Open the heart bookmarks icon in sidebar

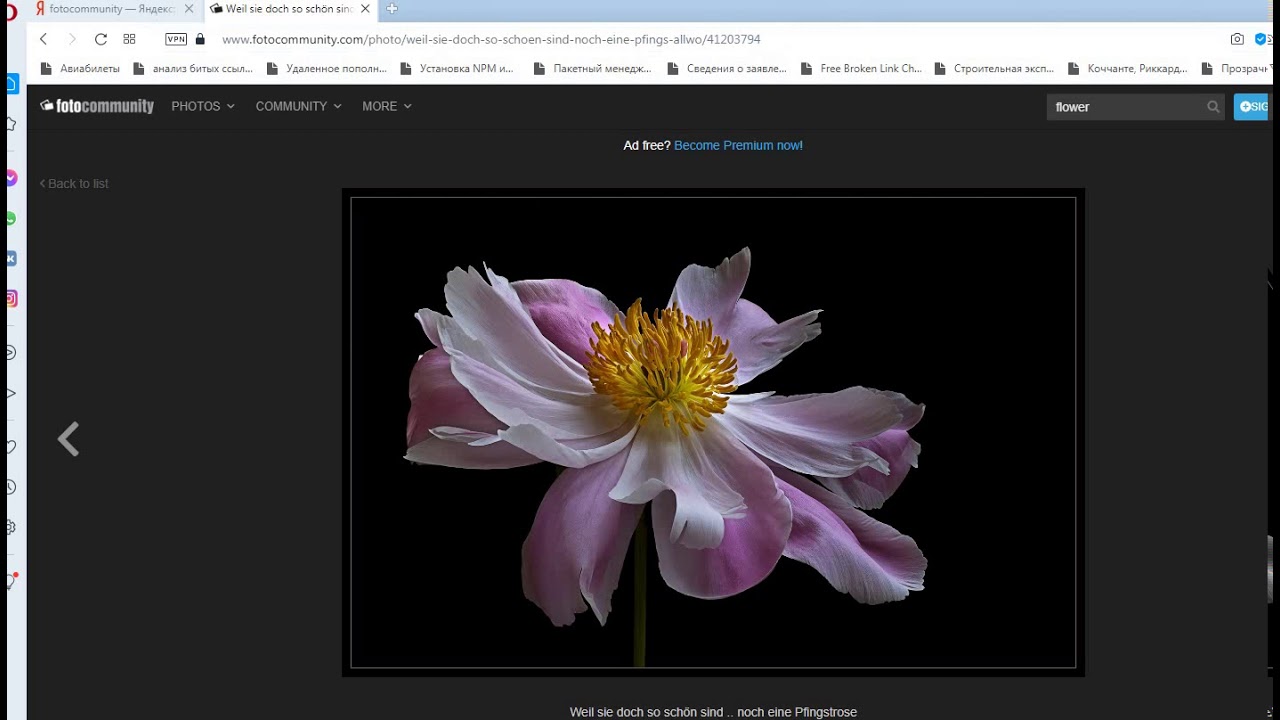tap(11, 446)
